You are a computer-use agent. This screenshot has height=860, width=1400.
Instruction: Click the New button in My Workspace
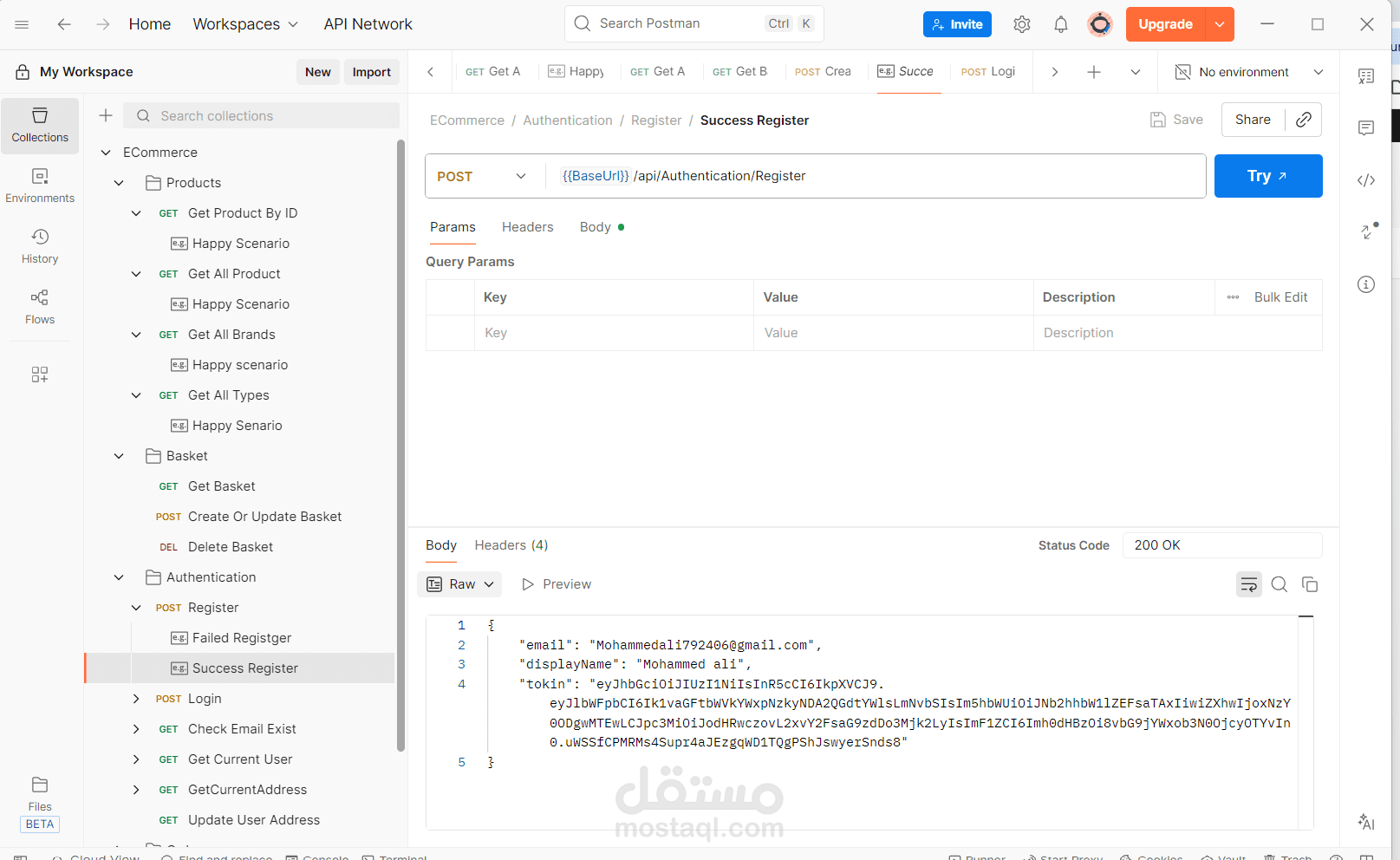pyautogui.click(x=318, y=72)
